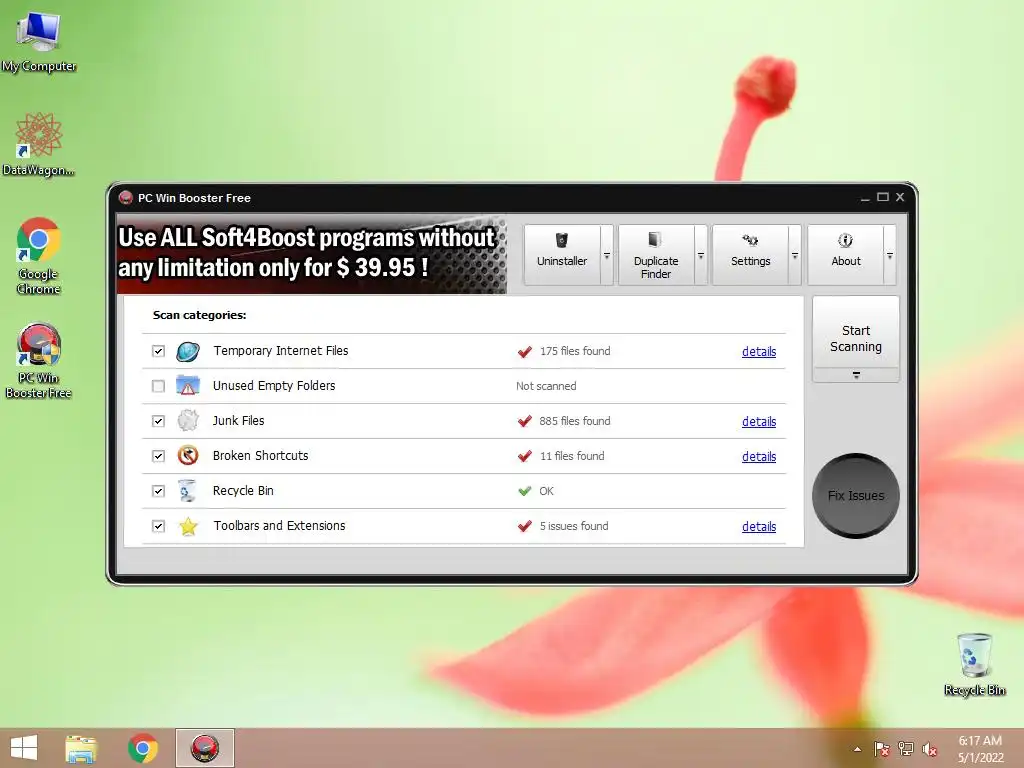
Task: Open File Explorer from the taskbar
Action: tap(81, 748)
